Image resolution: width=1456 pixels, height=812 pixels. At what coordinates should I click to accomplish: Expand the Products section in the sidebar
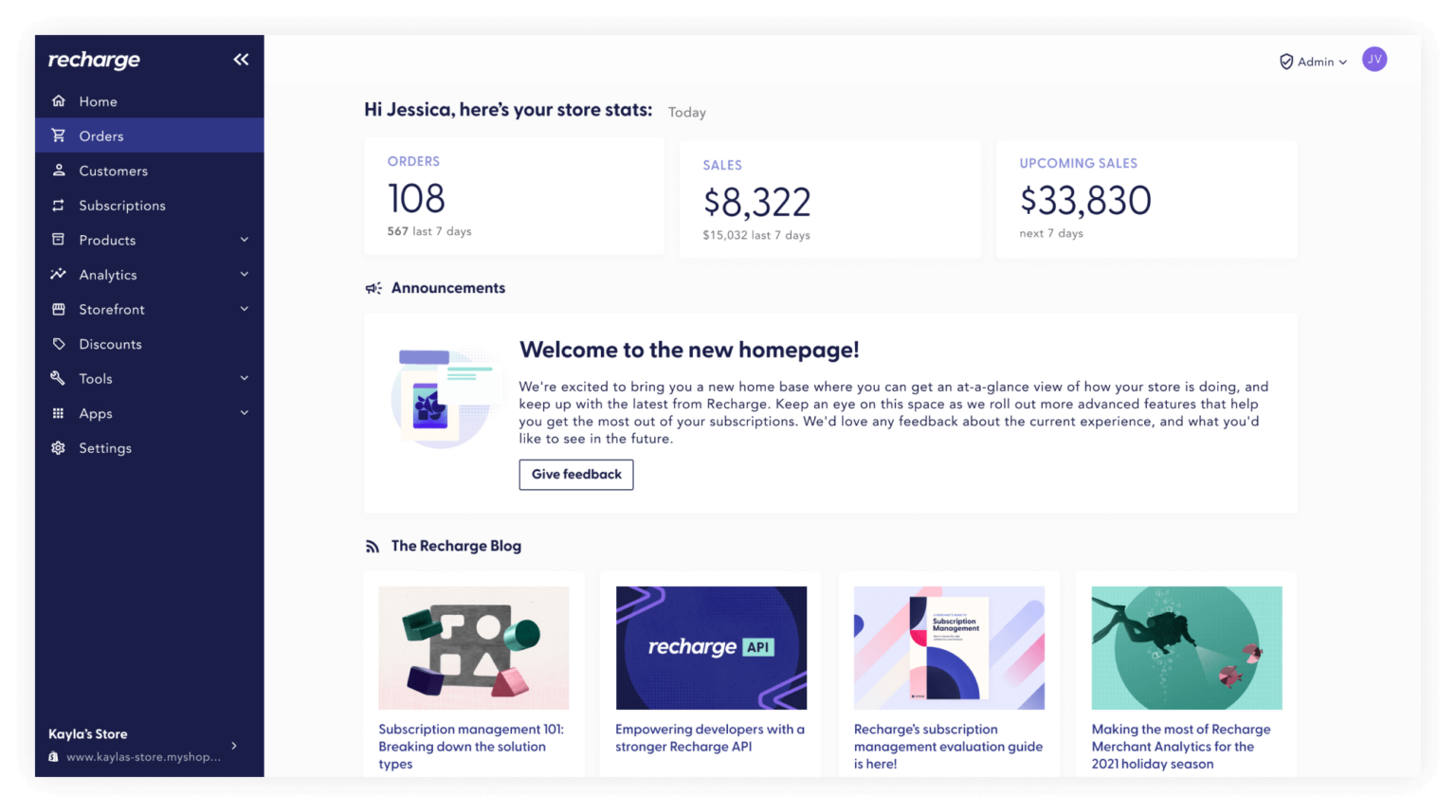(244, 240)
